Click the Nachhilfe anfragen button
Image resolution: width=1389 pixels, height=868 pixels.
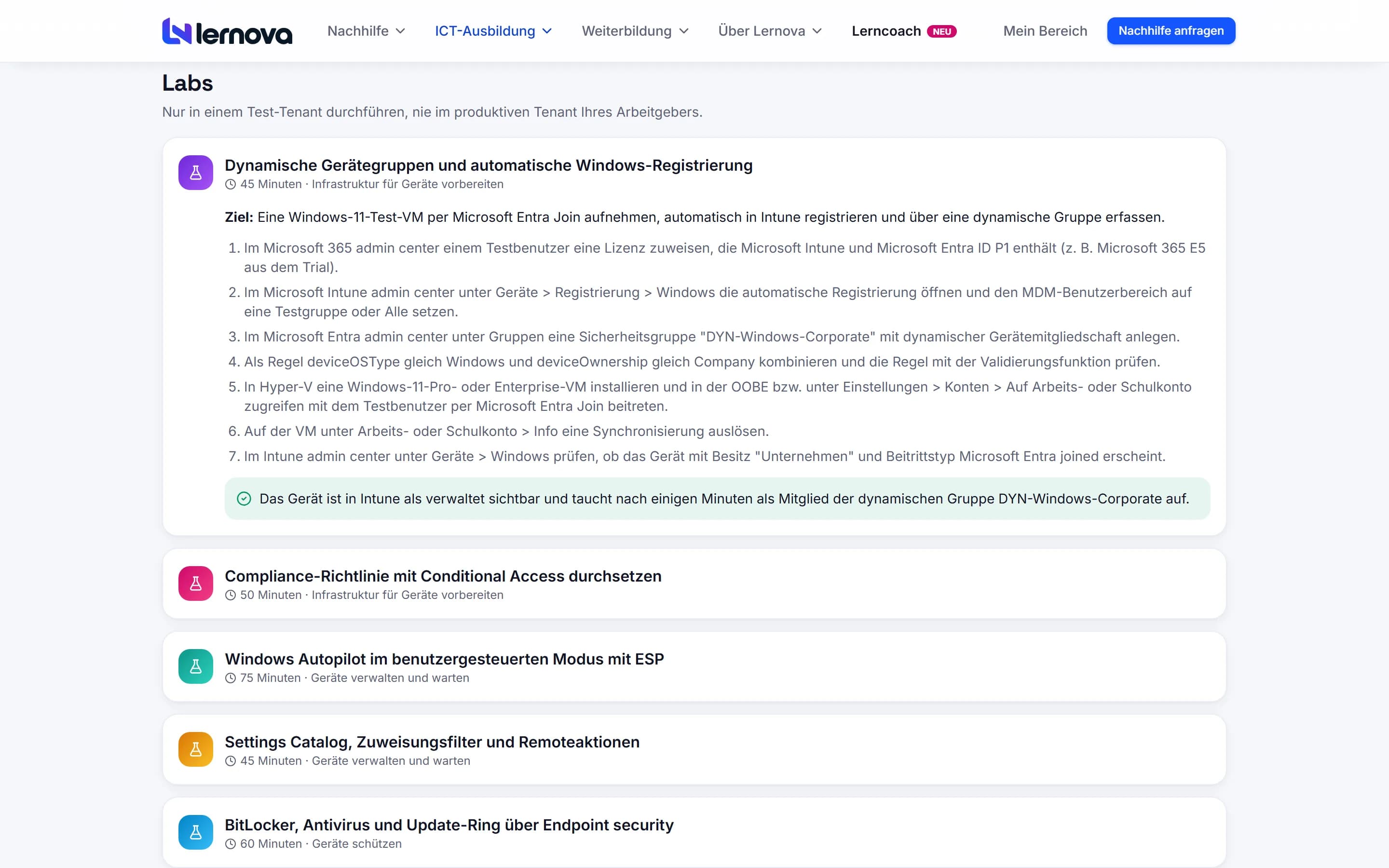tap(1171, 31)
